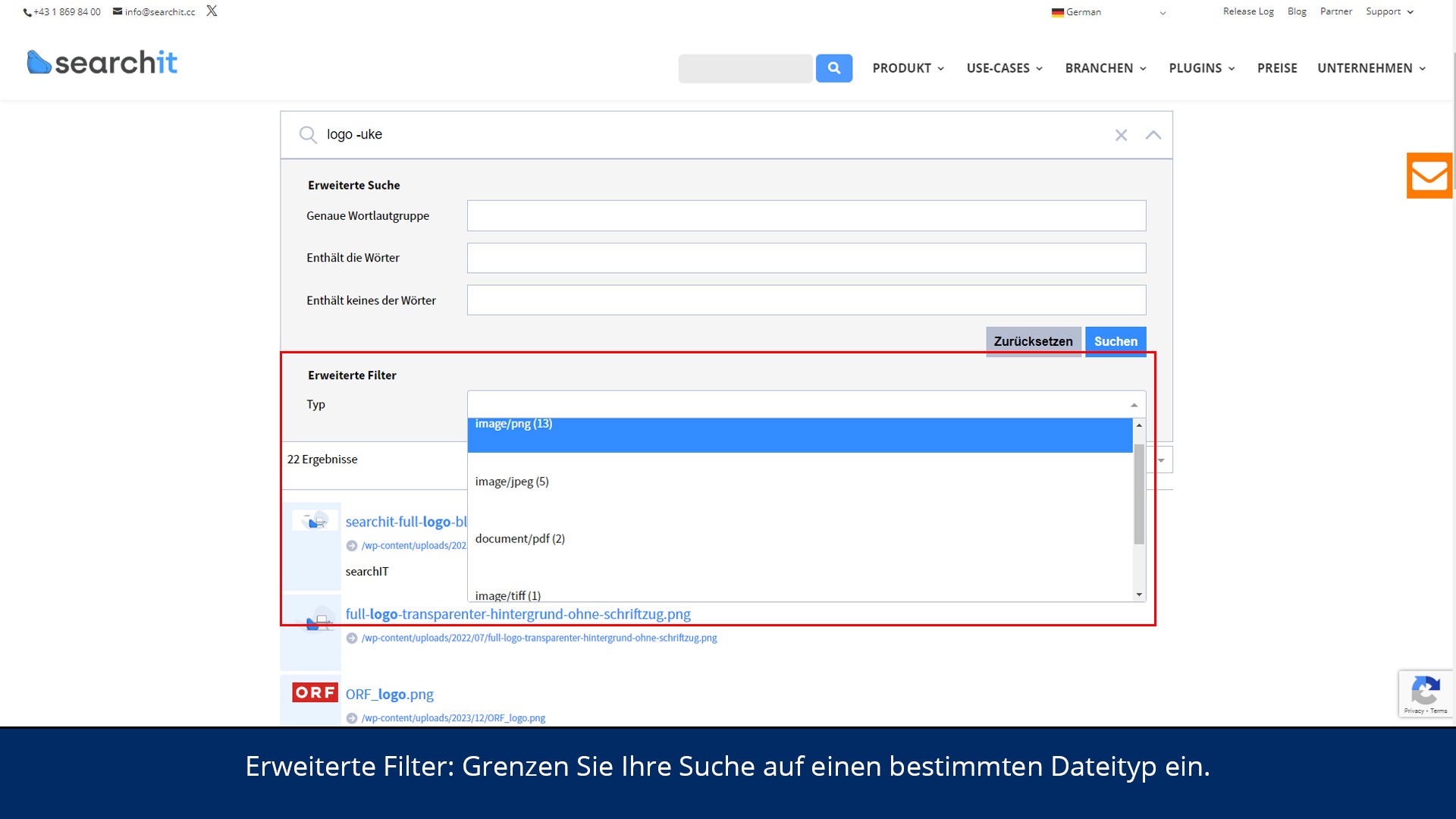Click the ORF logo thumbnail
This screenshot has width=1456, height=819.
click(x=315, y=692)
